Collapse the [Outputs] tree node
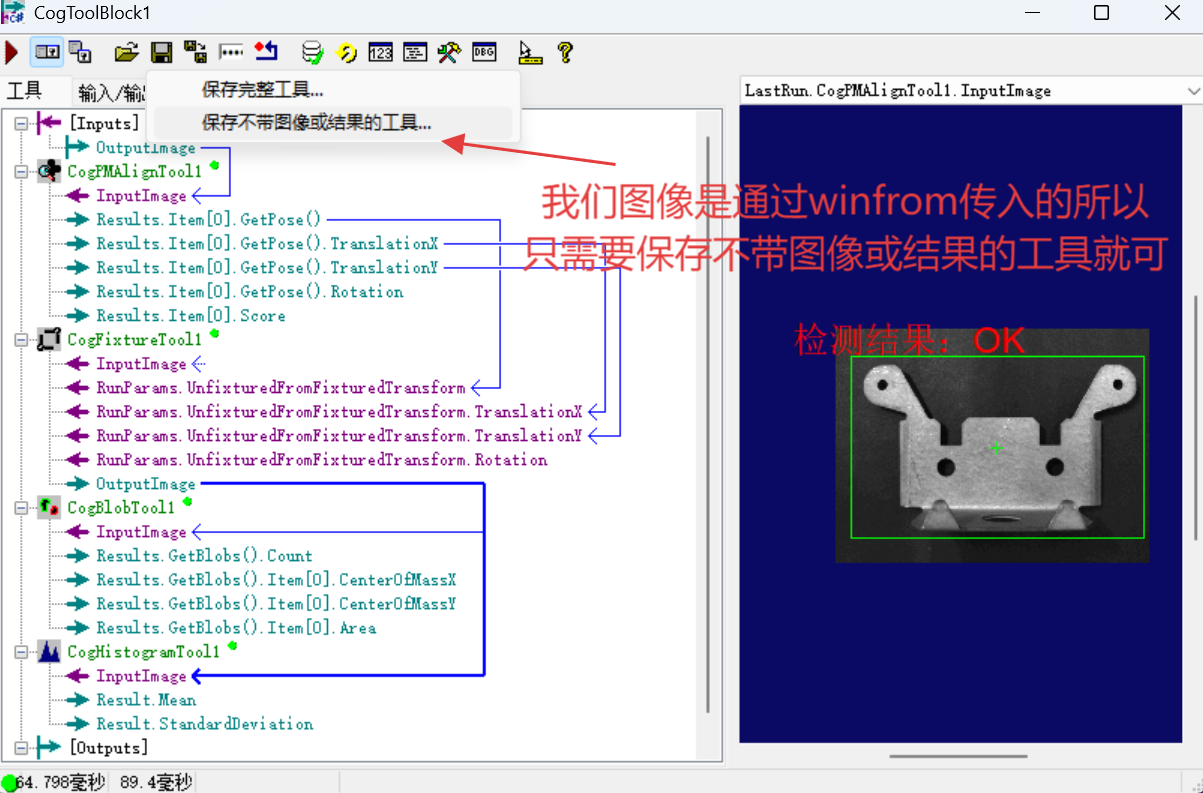1203x793 pixels. point(21,747)
